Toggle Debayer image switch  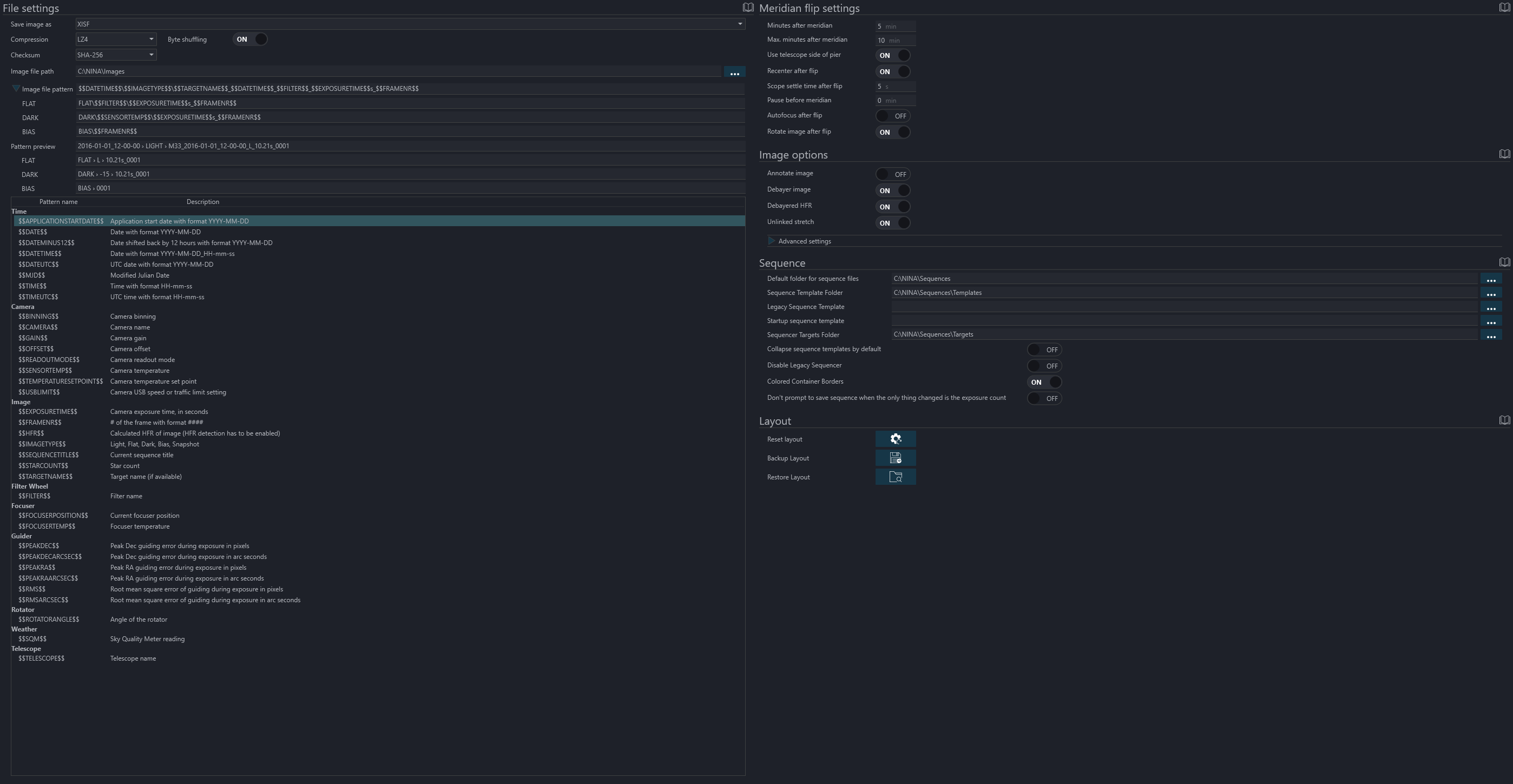pos(893,190)
